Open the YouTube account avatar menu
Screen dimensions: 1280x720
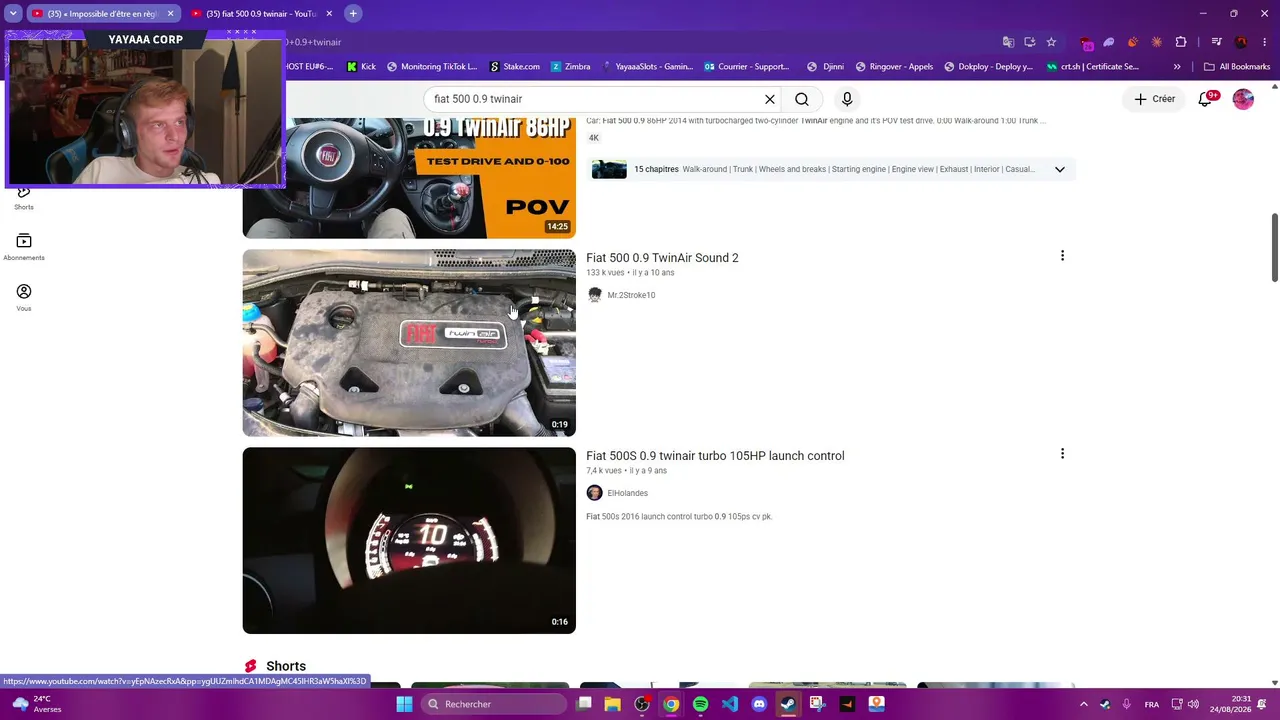pyautogui.click(x=1243, y=99)
